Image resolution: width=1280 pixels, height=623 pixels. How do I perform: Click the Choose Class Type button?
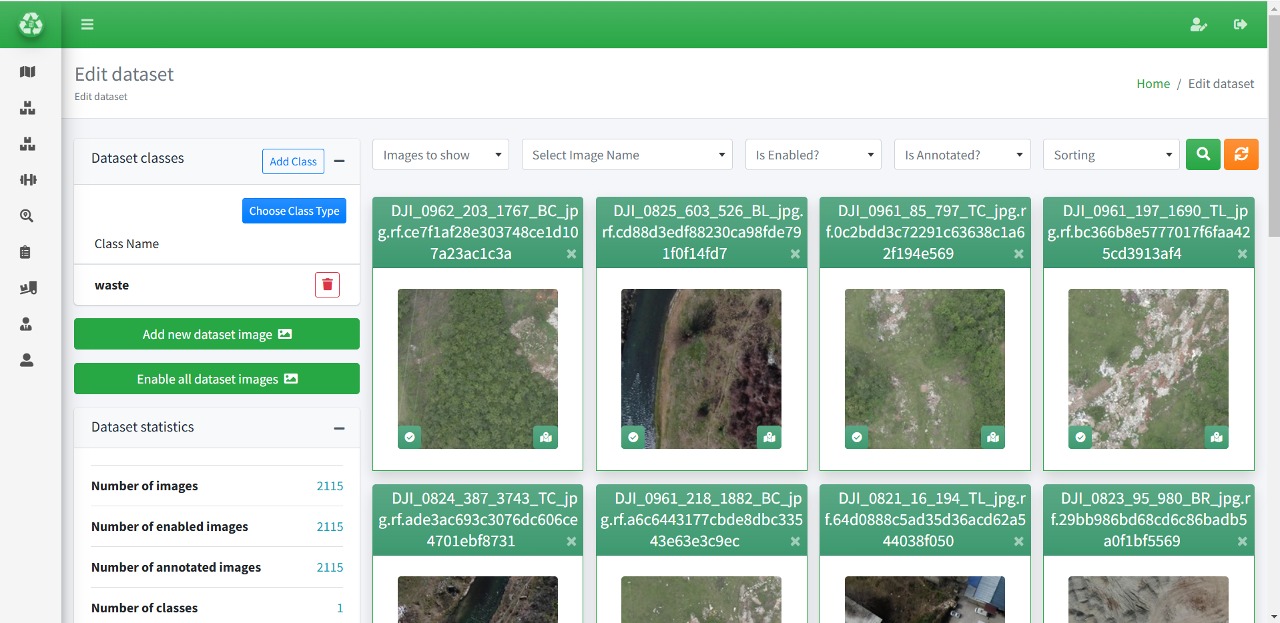click(x=294, y=210)
